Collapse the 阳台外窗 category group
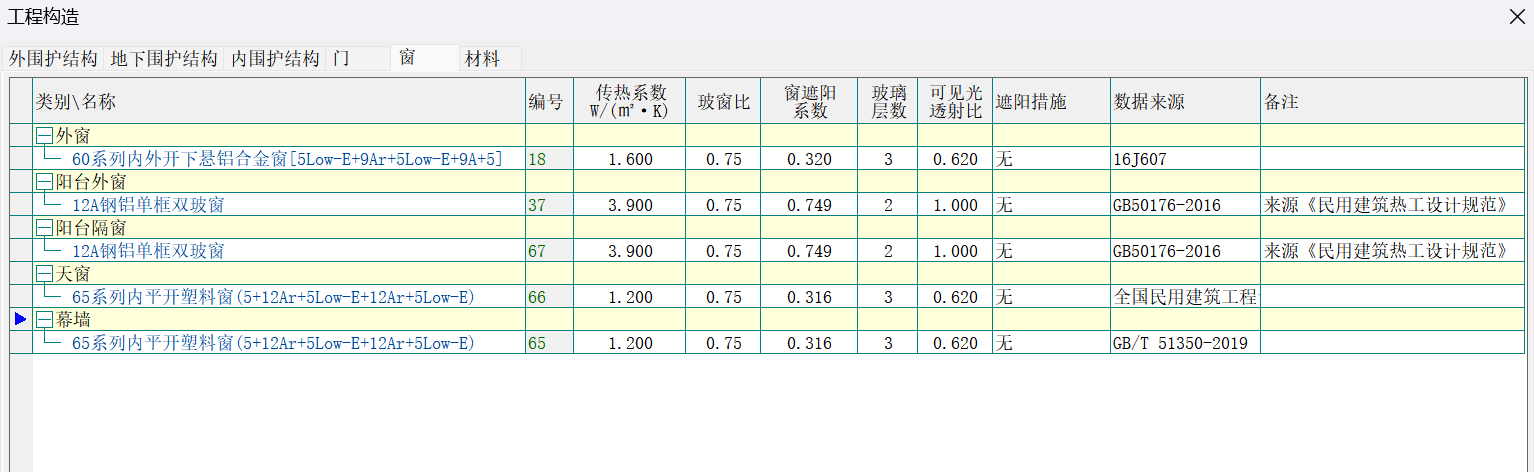The image size is (1534, 472). coord(44,182)
